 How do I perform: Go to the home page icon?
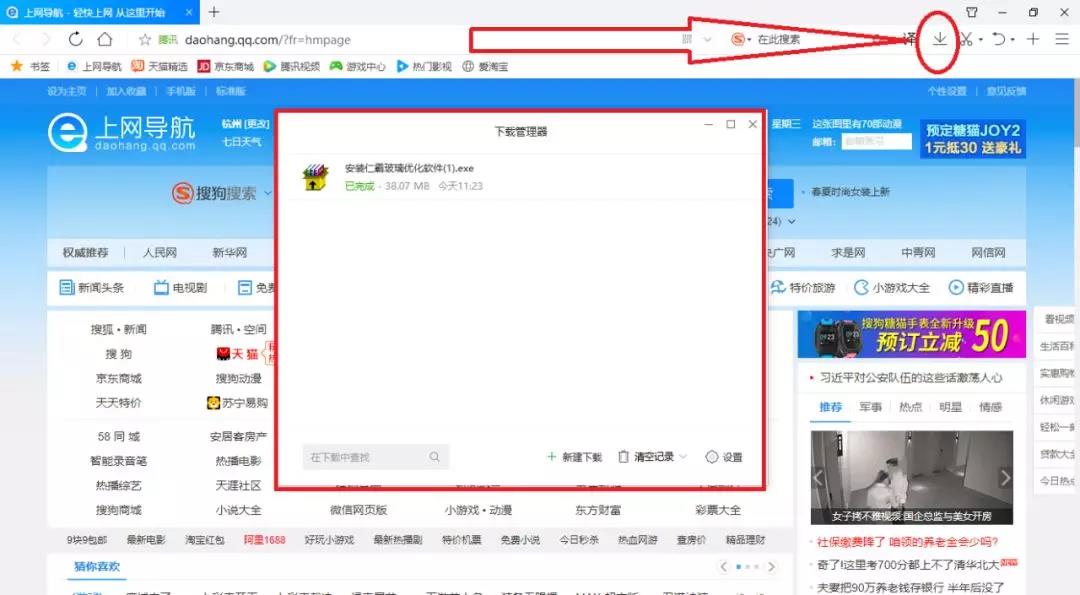tap(105, 39)
